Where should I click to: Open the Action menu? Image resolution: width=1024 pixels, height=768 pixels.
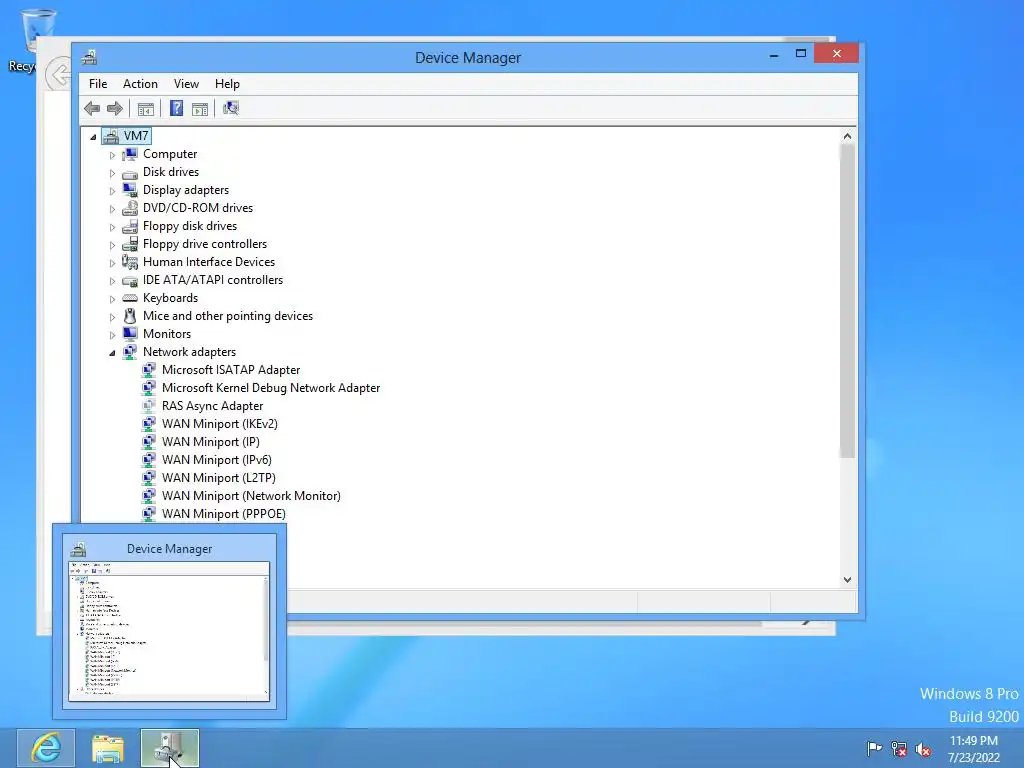pos(140,84)
